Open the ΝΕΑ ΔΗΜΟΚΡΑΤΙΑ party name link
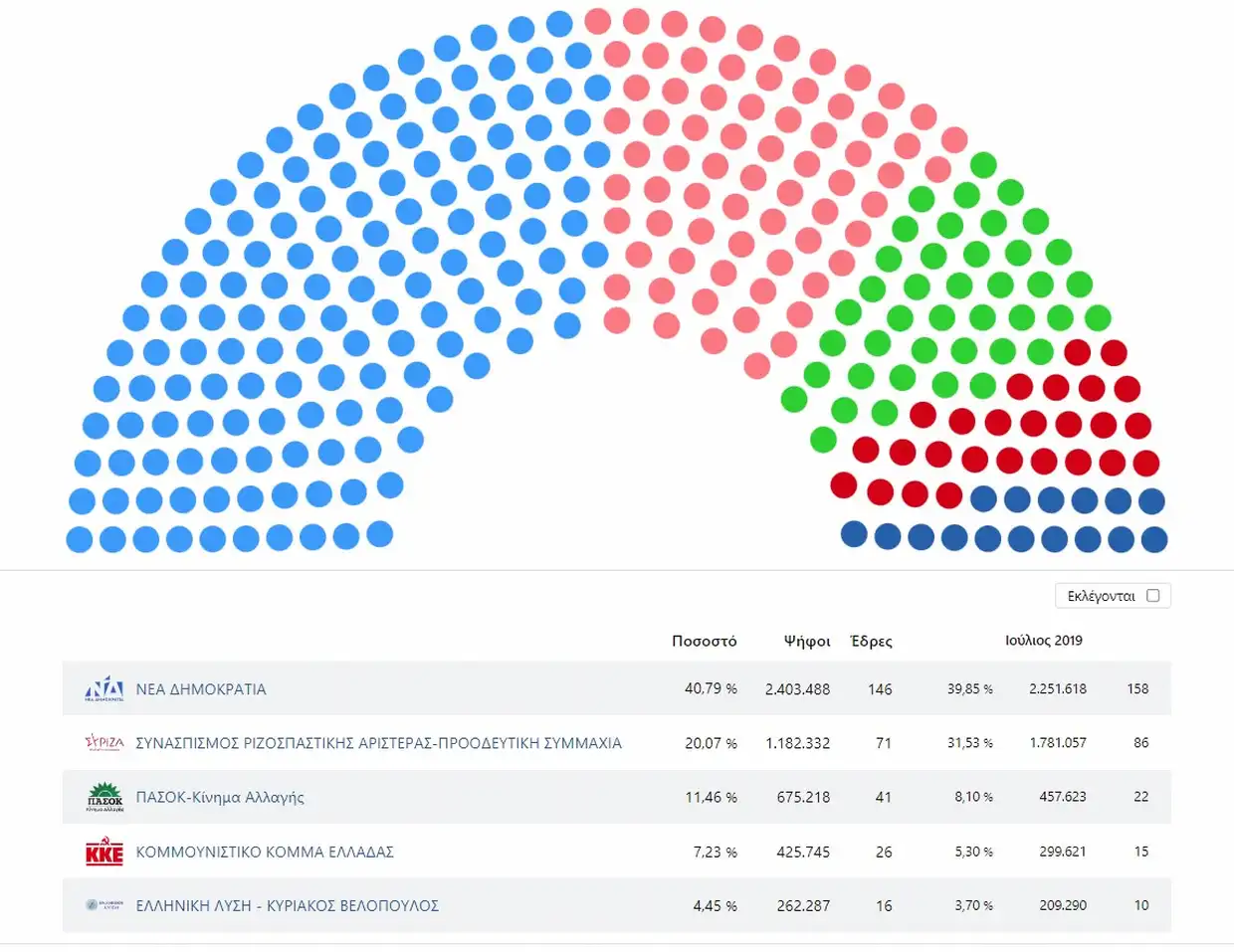Image resolution: width=1234 pixels, height=952 pixels. click(201, 689)
